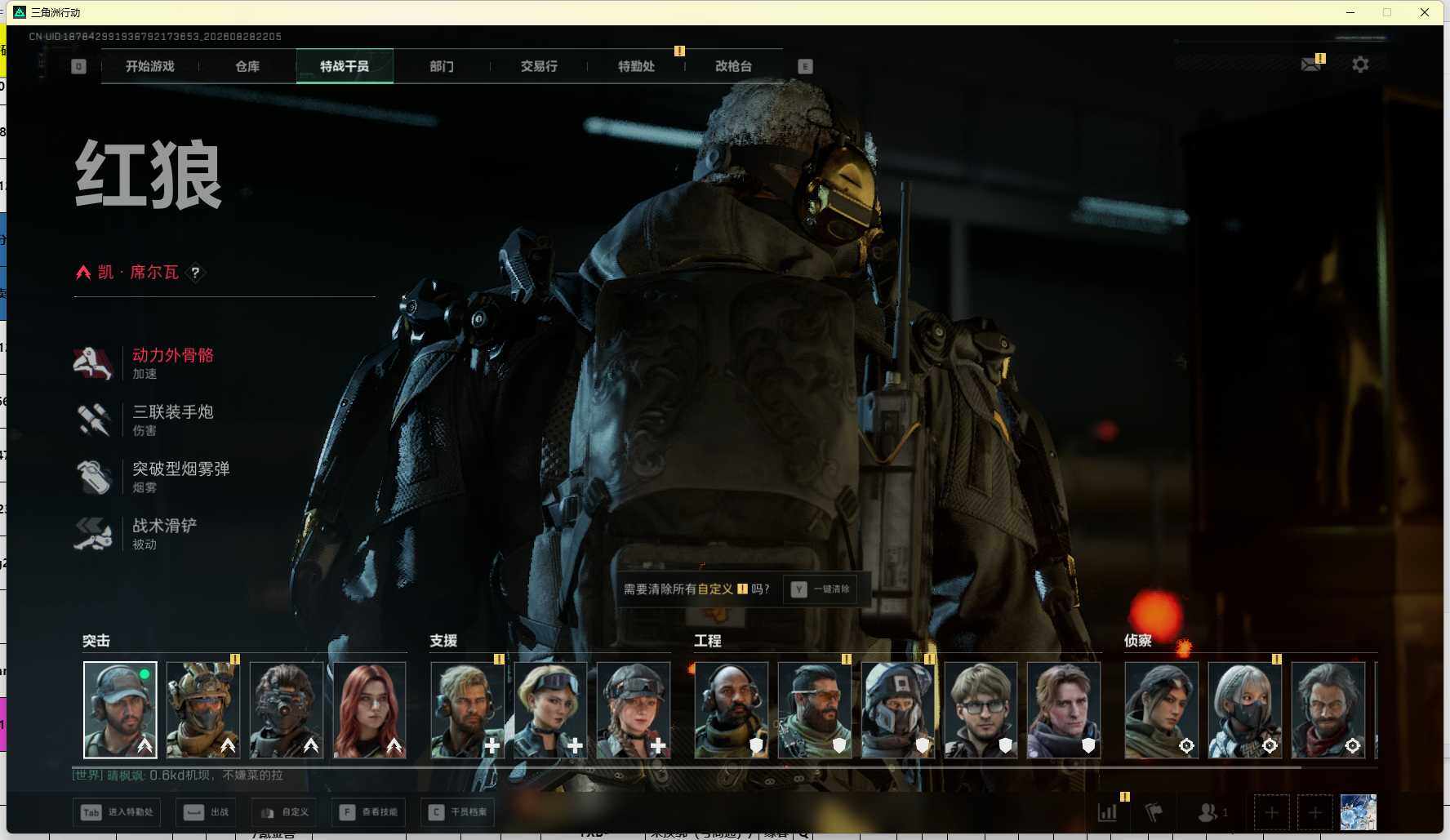
Task: Click the 进入特勤处 button
Action: tap(117, 812)
